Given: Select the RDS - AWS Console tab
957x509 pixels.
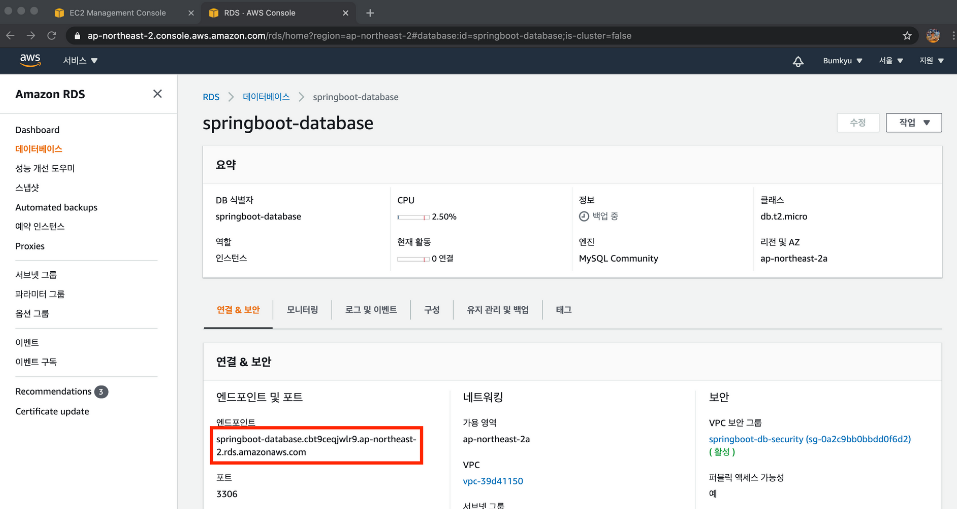Looking at the screenshot, I should (x=278, y=13).
